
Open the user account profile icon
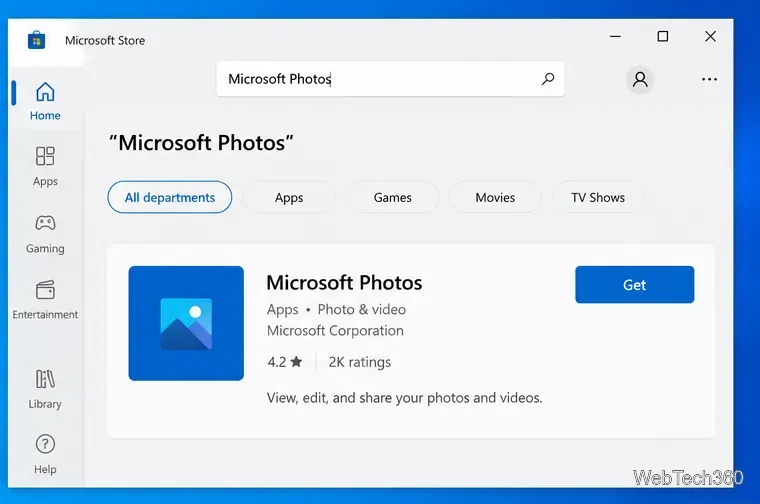pos(640,79)
